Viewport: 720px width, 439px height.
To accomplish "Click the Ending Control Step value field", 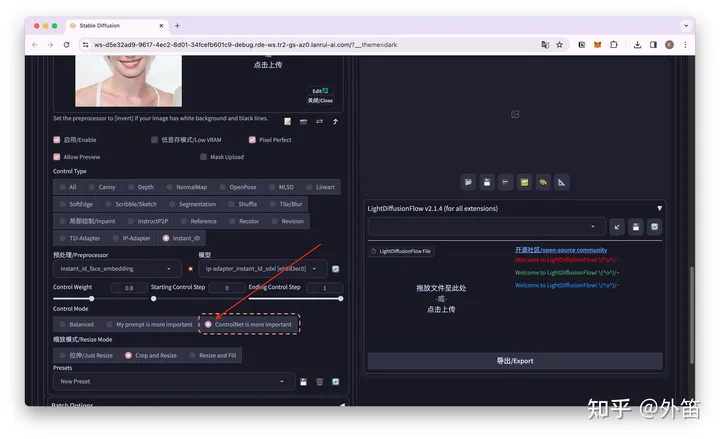I will (325, 288).
